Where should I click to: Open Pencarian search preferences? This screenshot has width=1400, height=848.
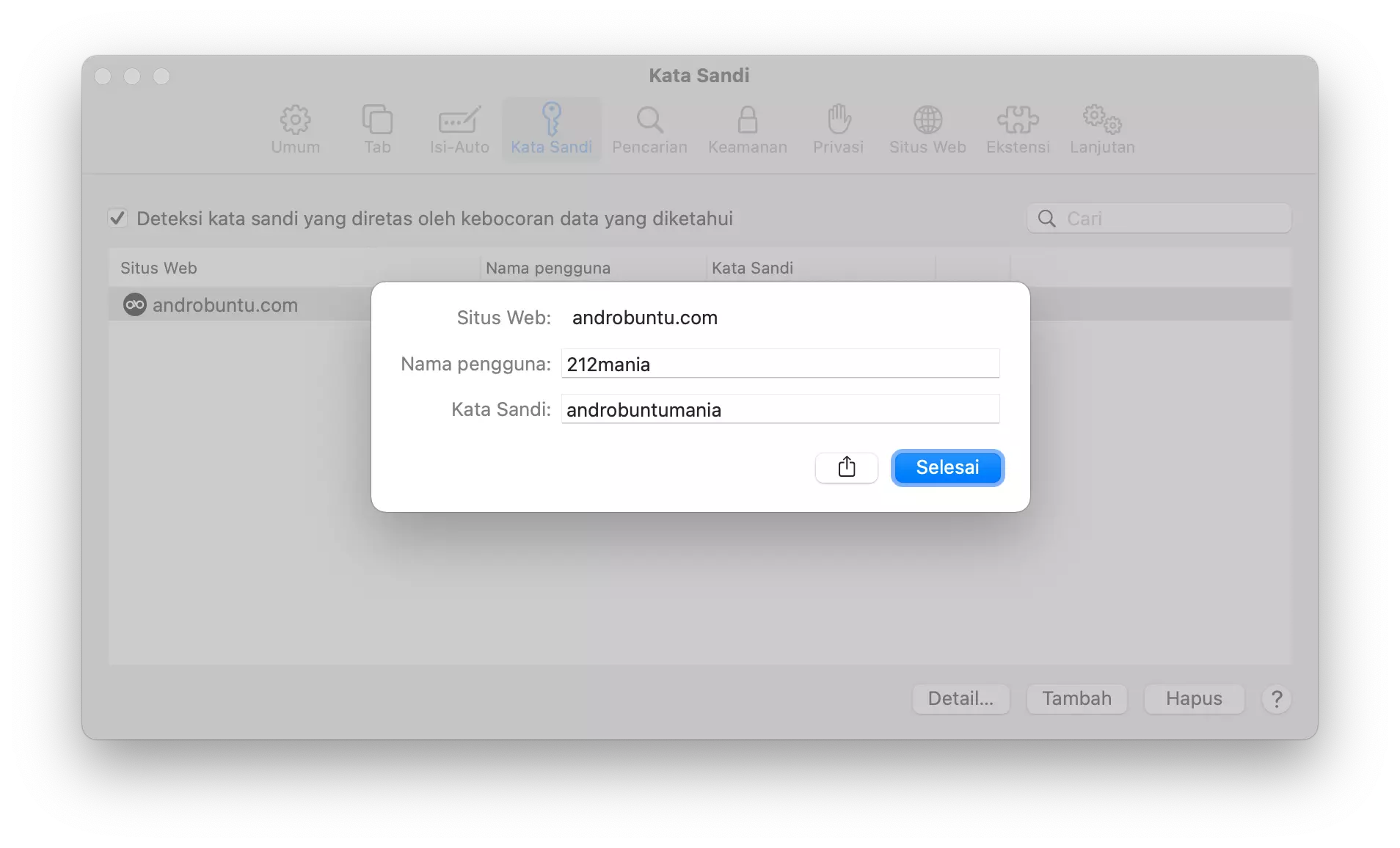point(650,129)
